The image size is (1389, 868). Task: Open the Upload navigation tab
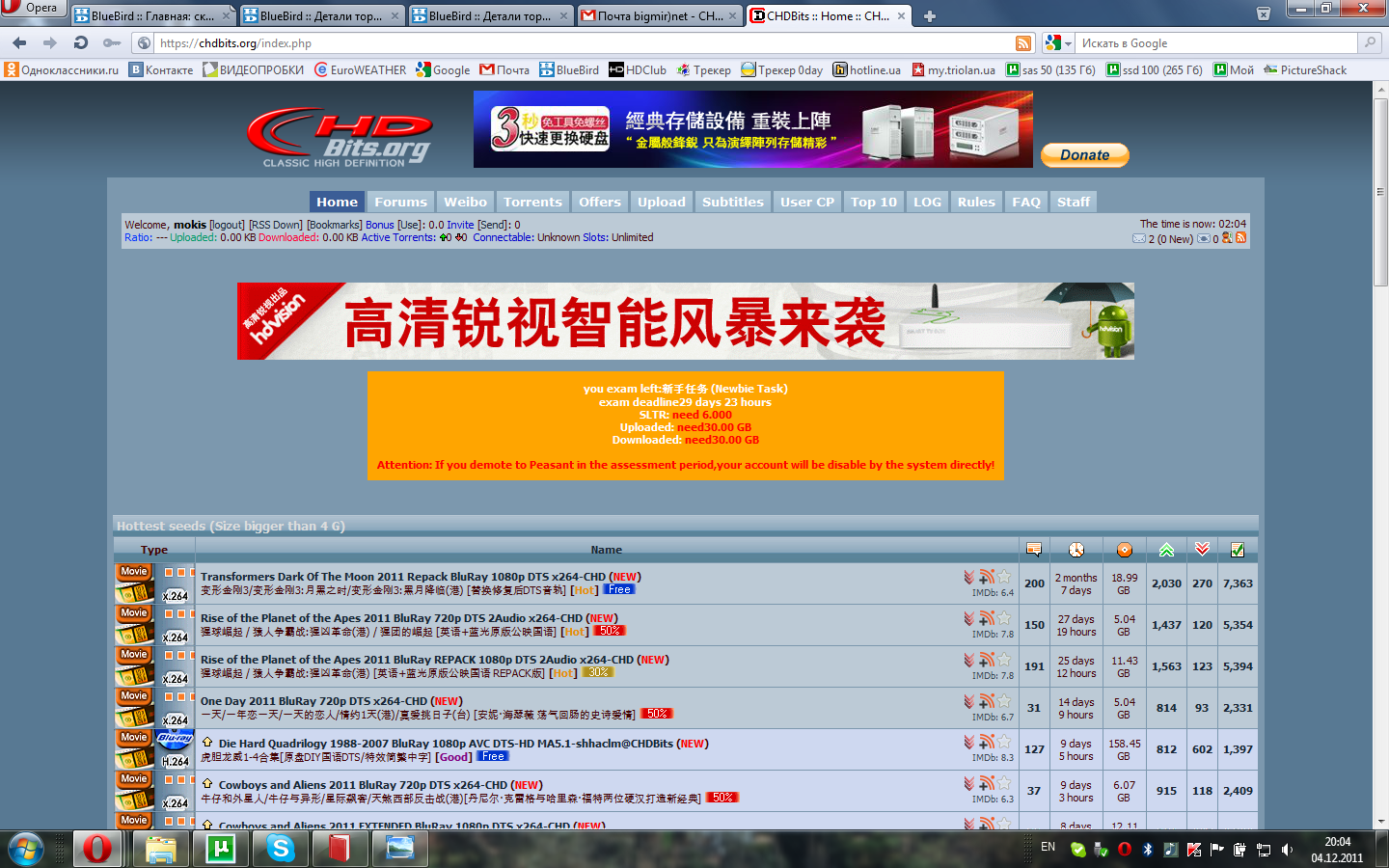tap(662, 202)
